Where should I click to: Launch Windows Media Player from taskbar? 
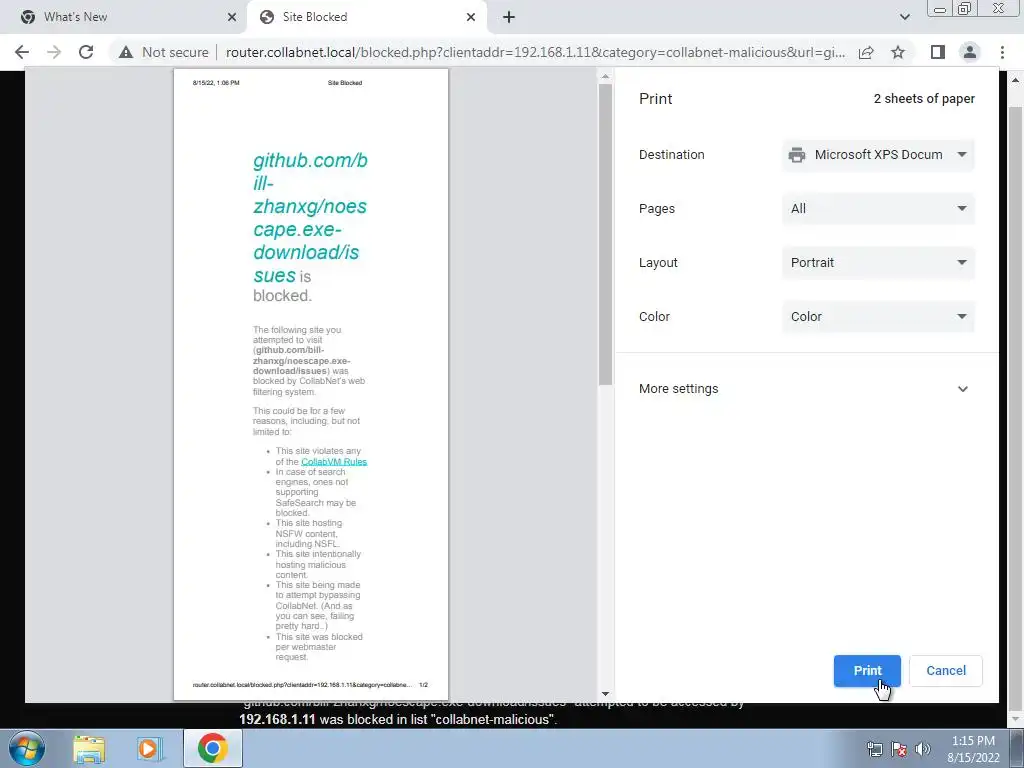tap(149, 749)
